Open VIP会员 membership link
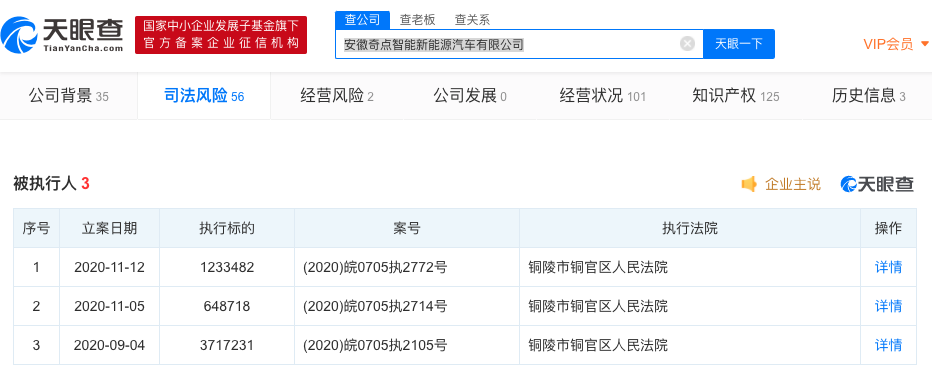The height and width of the screenshot is (382, 932). (888, 44)
